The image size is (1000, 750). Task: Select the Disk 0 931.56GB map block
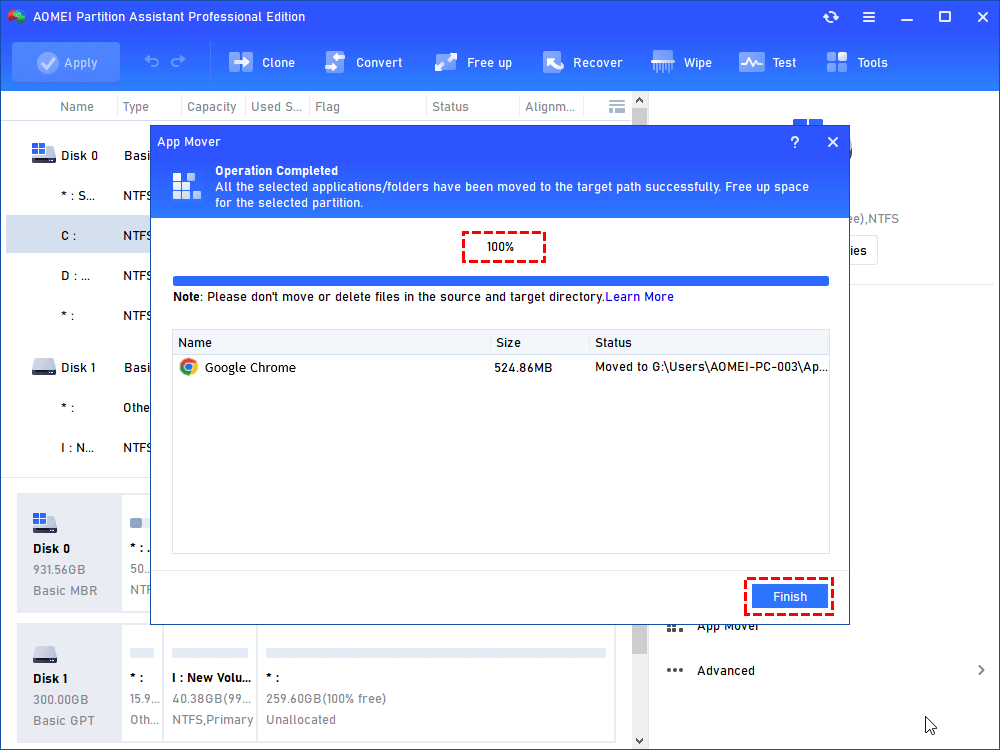[69, 553]
